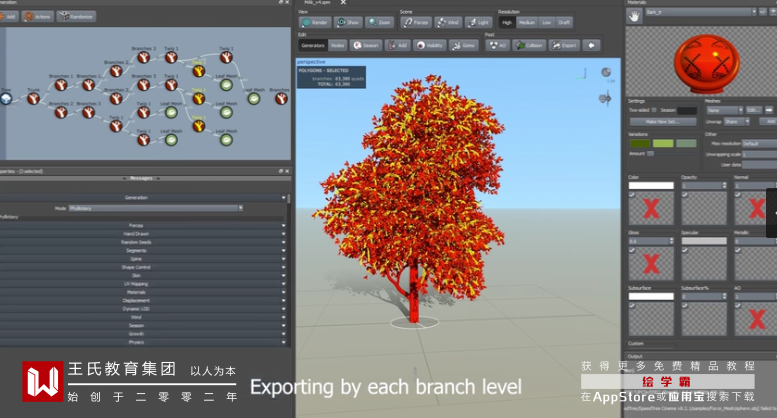Toggle the scene Forces button
777x418 pixels.
[416, 22]
